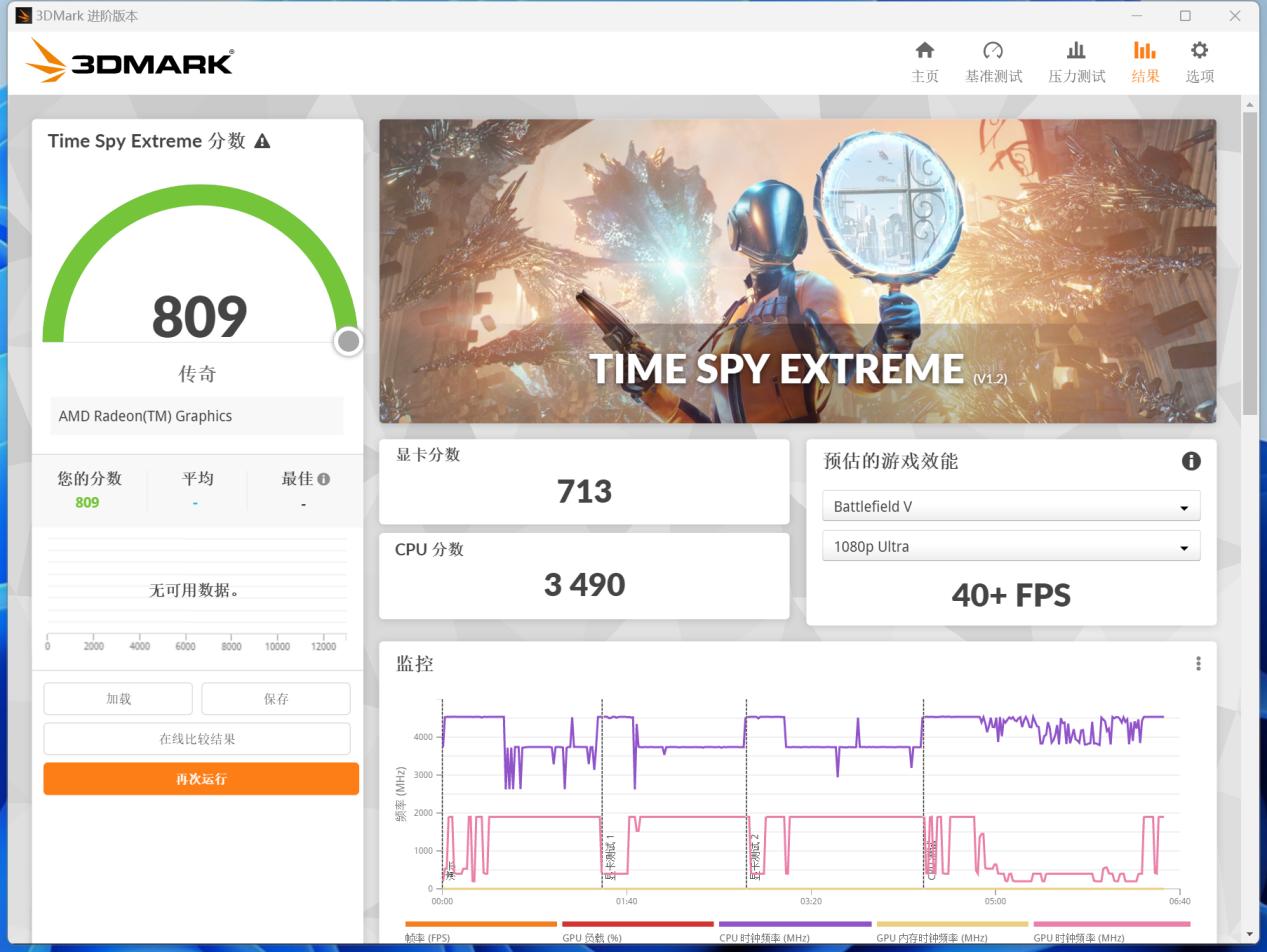Screen dimensions: 1267x952
Task: Click 在线比较结果 compare results online
Action: pyautogui.click(x=197, y=739)
